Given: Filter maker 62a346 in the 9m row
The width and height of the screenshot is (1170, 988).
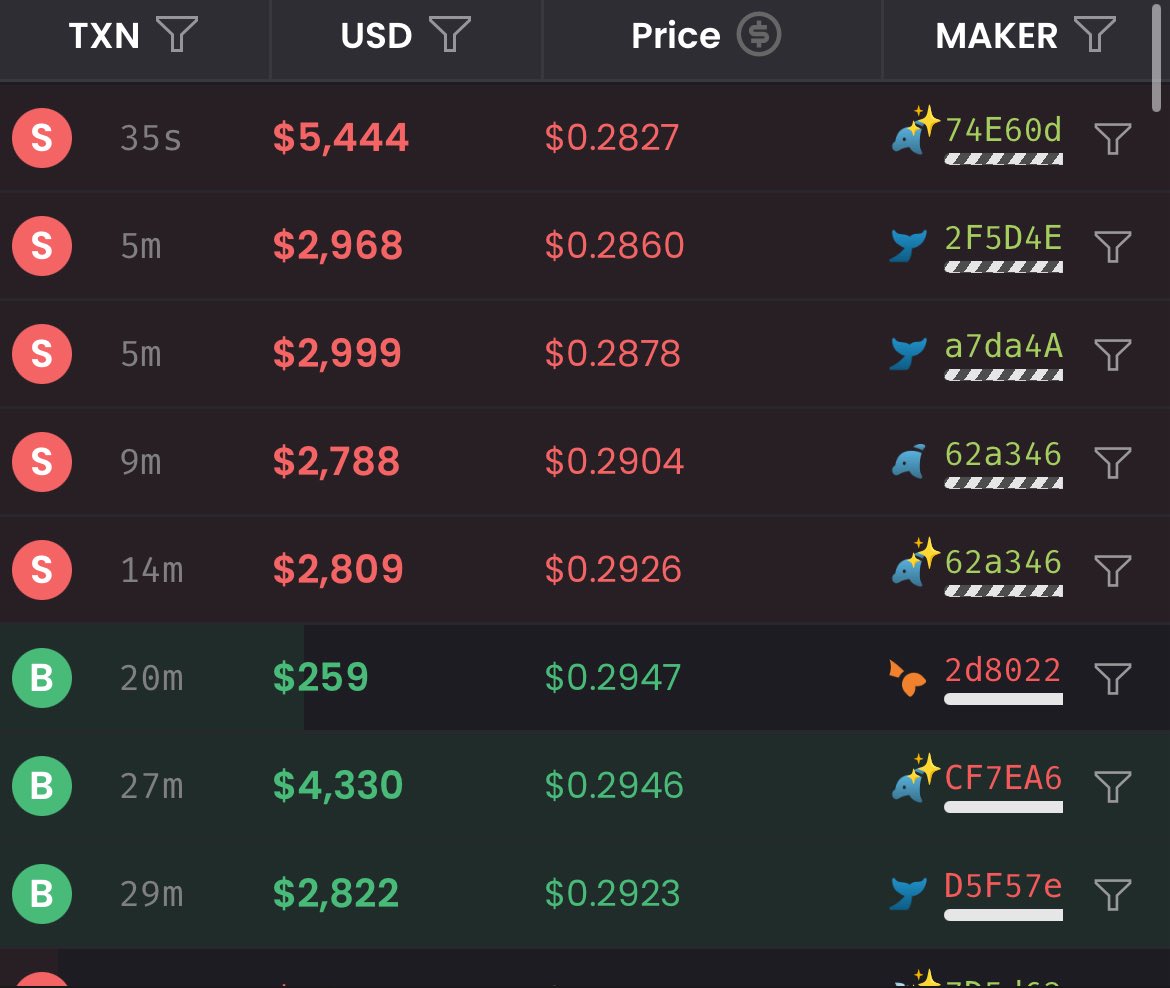Looking at the screenshot, I should 1113,463.
